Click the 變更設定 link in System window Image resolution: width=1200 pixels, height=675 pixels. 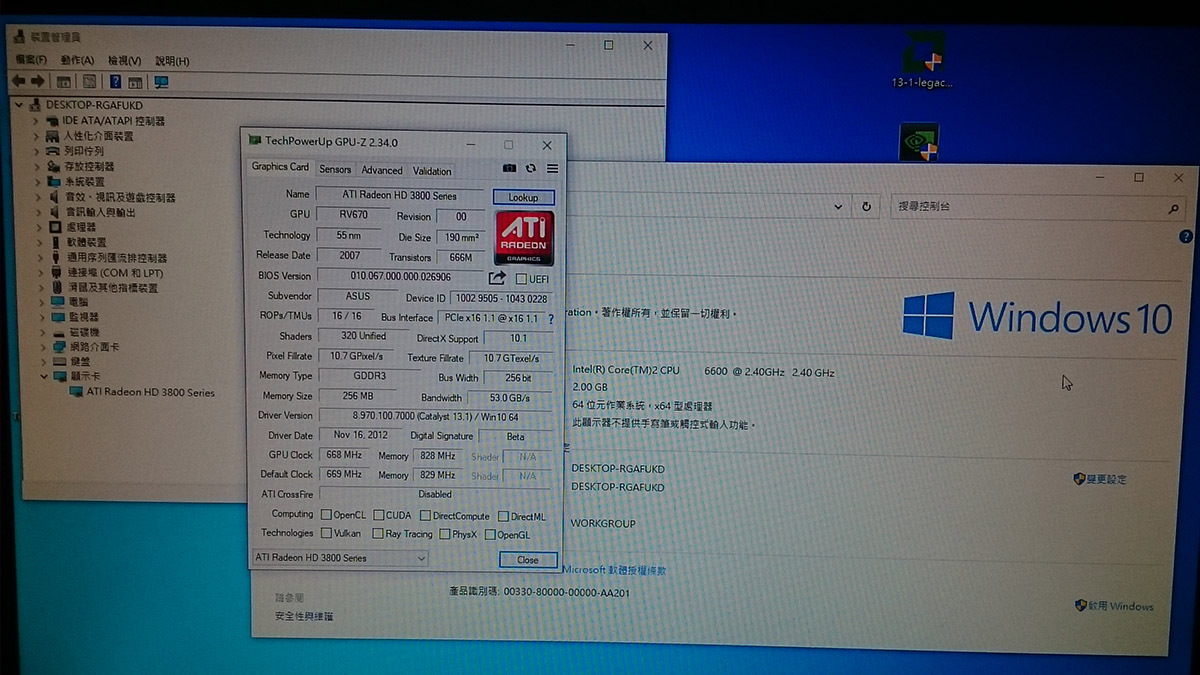(x=1100, y=479)
